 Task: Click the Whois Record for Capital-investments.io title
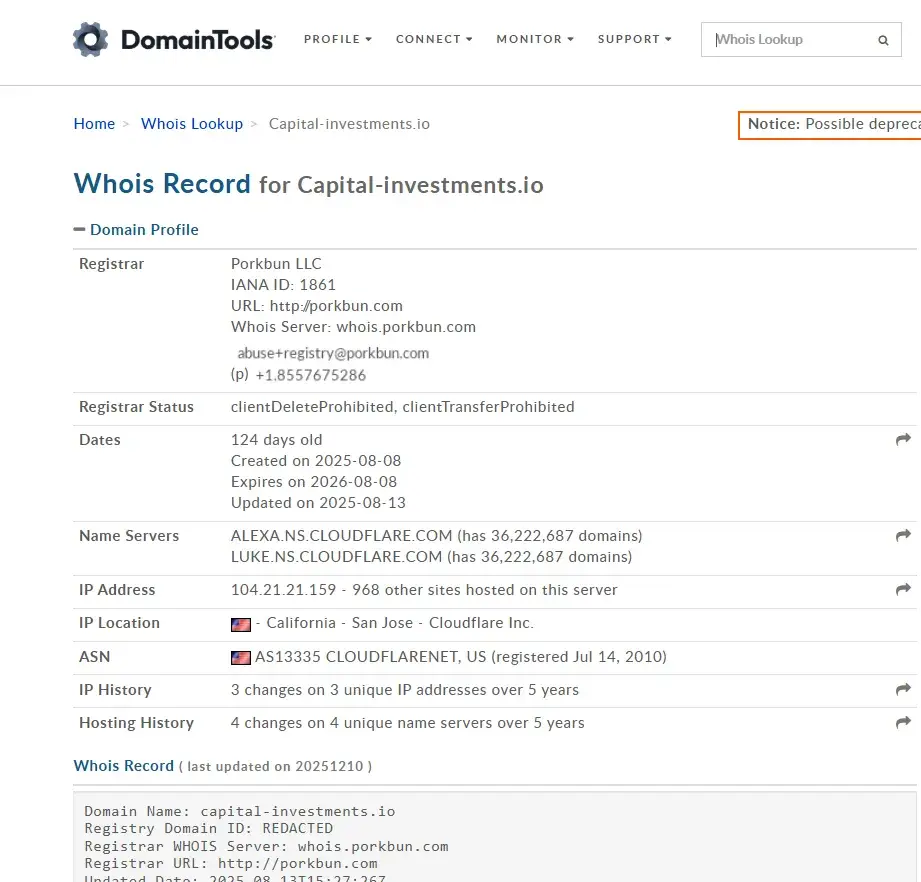pyautogui.click(x=308, y=184)
